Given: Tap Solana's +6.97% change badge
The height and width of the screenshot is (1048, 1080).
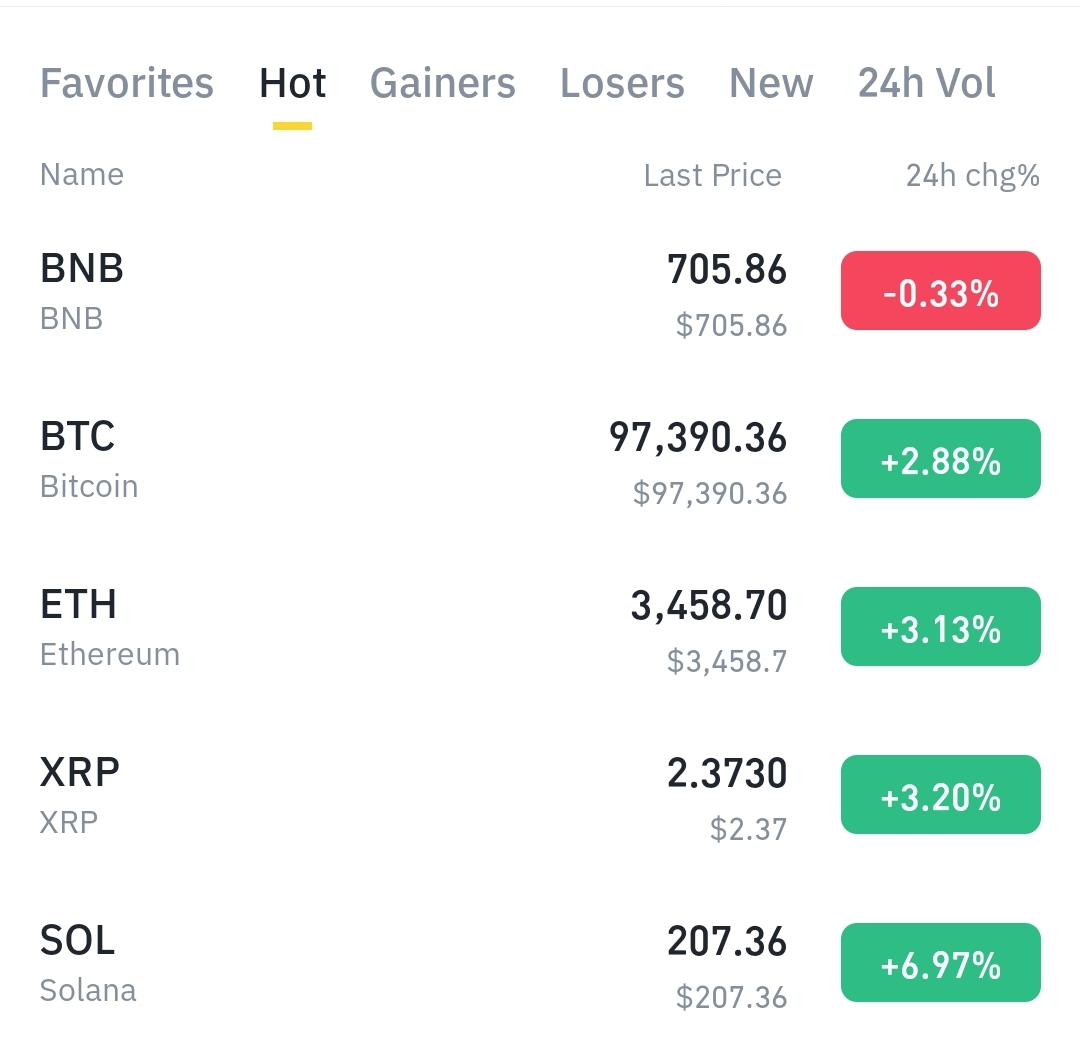Looking at the screenshot, I should (940, 963).
